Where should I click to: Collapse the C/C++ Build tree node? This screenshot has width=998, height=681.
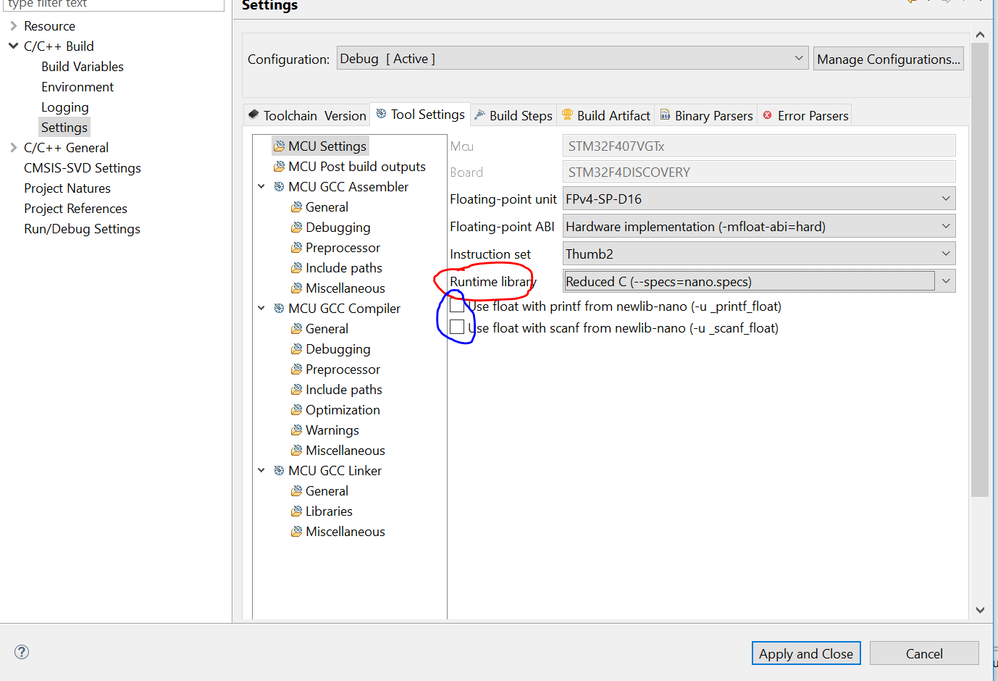pos(13,46)
